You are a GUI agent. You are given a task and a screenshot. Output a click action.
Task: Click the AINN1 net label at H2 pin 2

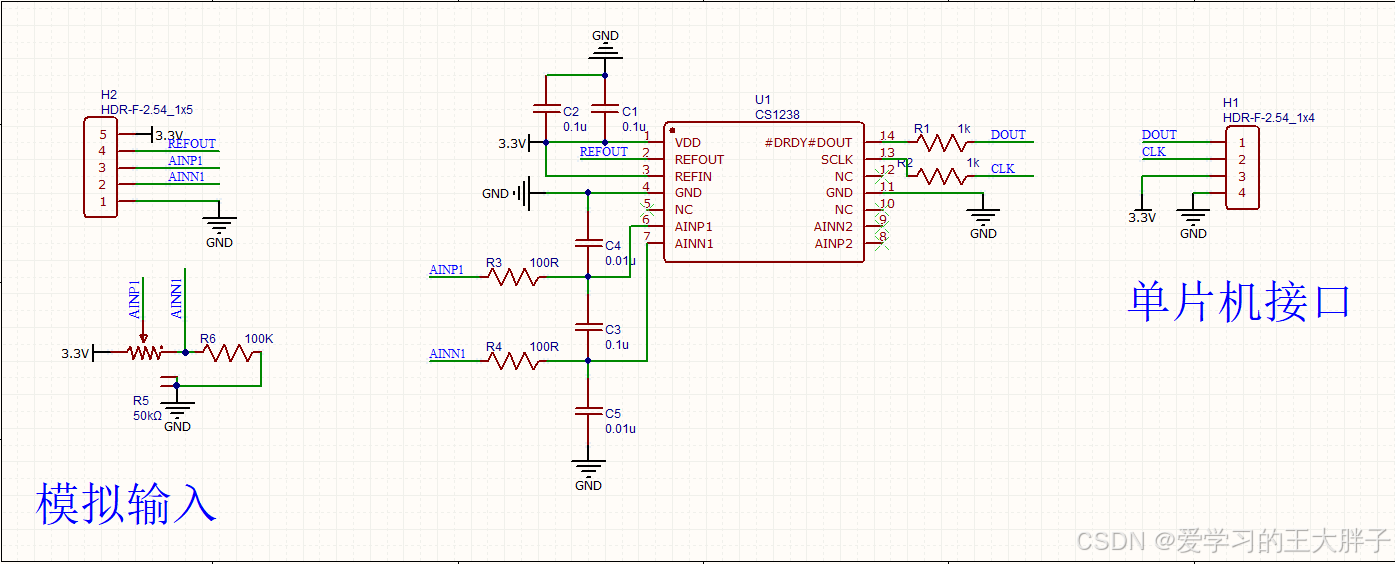[186, 177]
